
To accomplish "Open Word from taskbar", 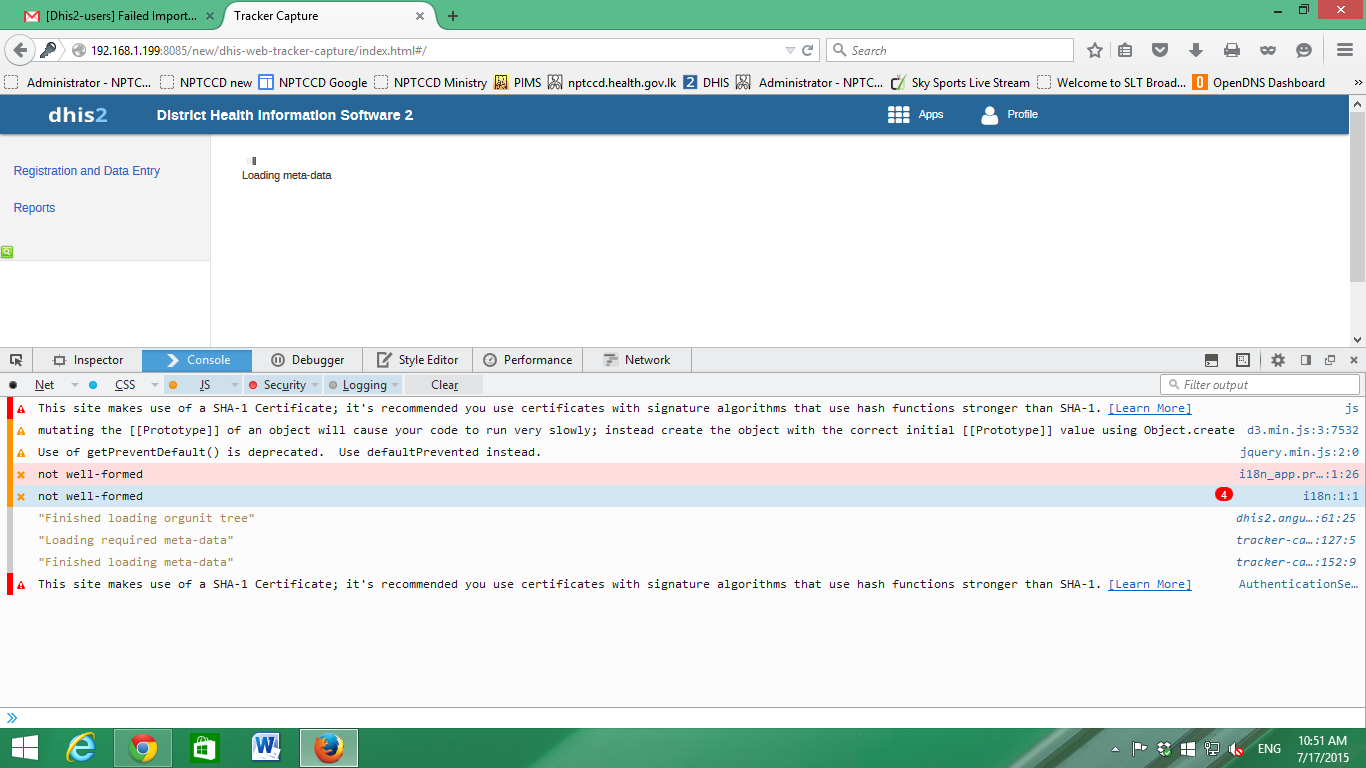I will point(266,748).
